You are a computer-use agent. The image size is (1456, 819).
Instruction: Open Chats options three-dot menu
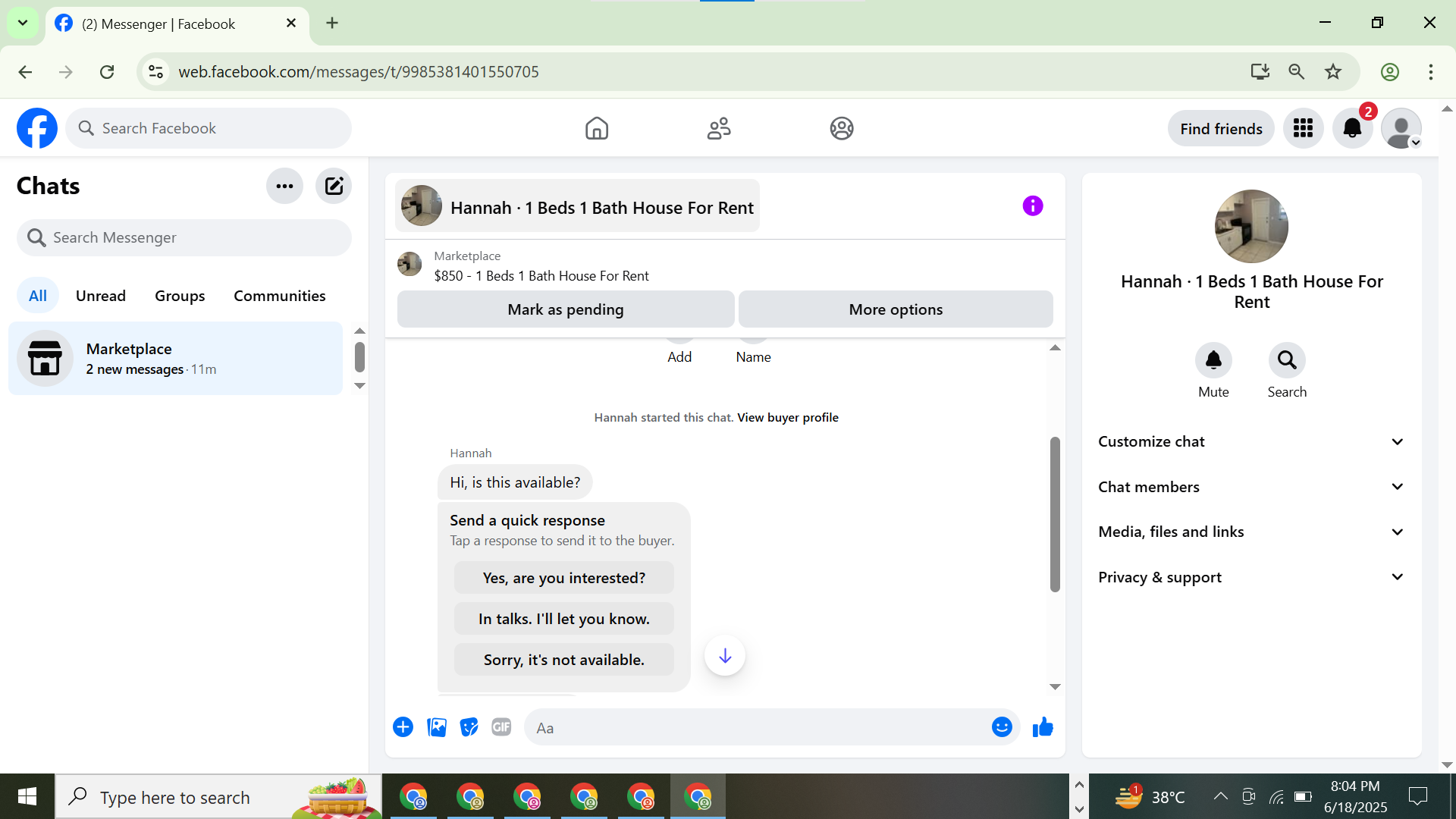tap(284, 186)
